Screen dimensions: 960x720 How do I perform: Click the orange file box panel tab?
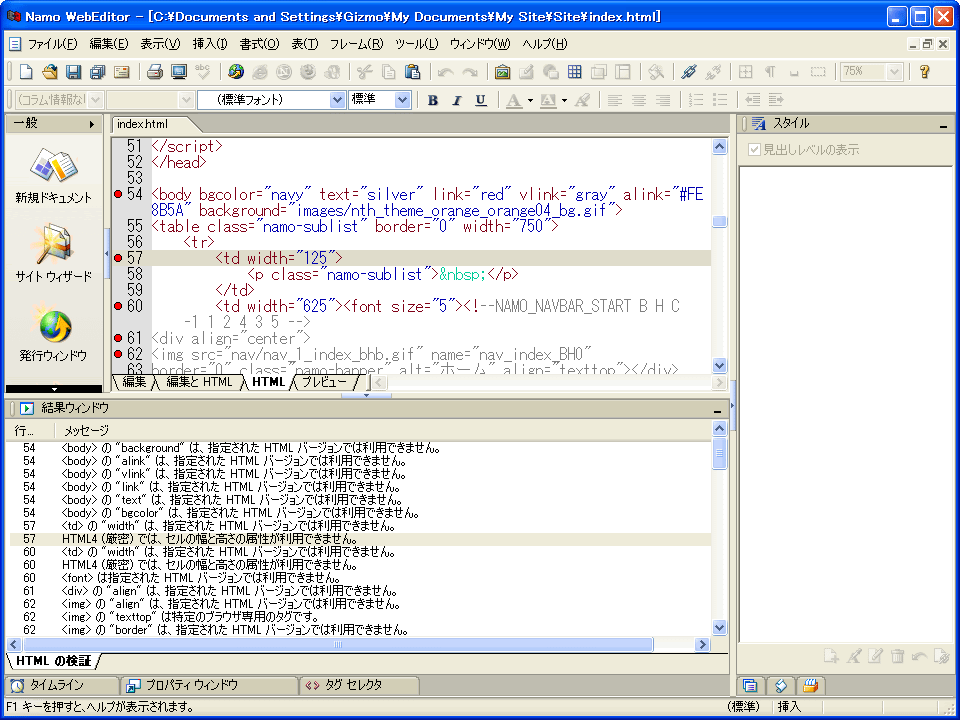coord(811,686)
